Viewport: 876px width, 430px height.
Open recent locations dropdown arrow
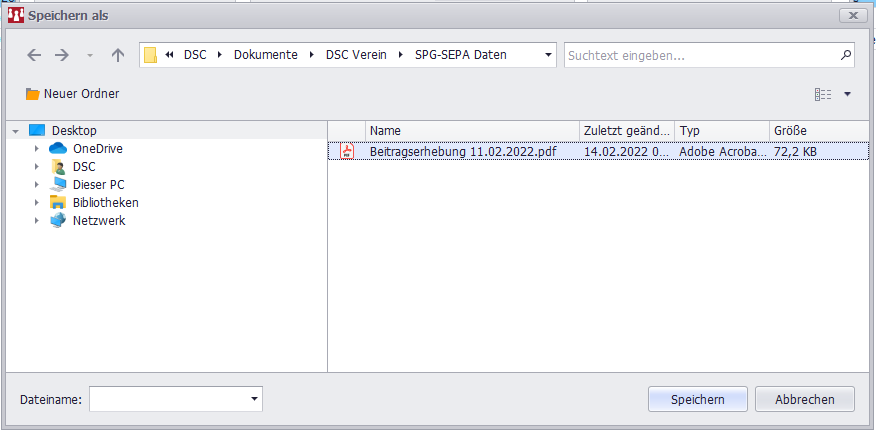click(90, 56)
